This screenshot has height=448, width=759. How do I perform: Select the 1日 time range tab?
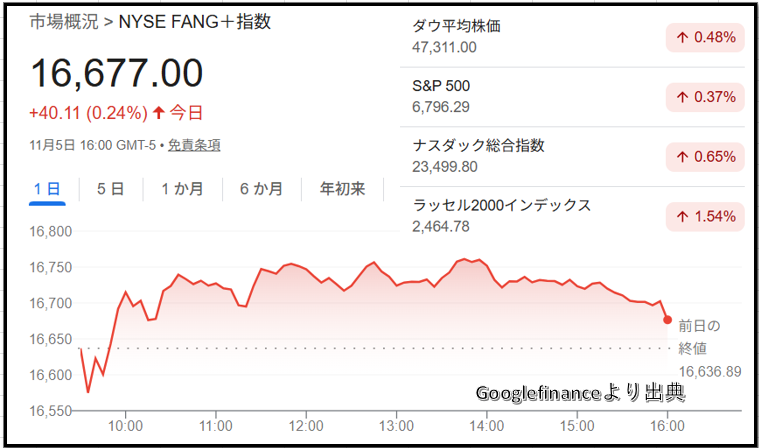coord(47,188)
